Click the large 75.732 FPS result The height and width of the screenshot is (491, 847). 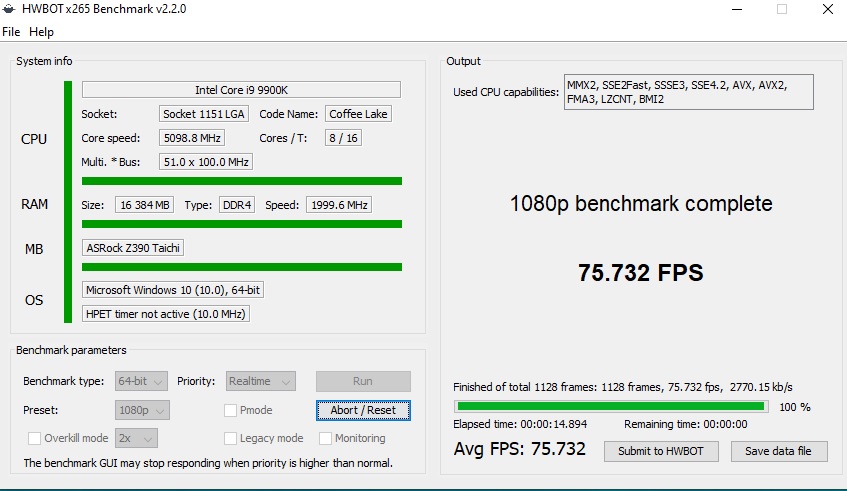tap(641, 273)
